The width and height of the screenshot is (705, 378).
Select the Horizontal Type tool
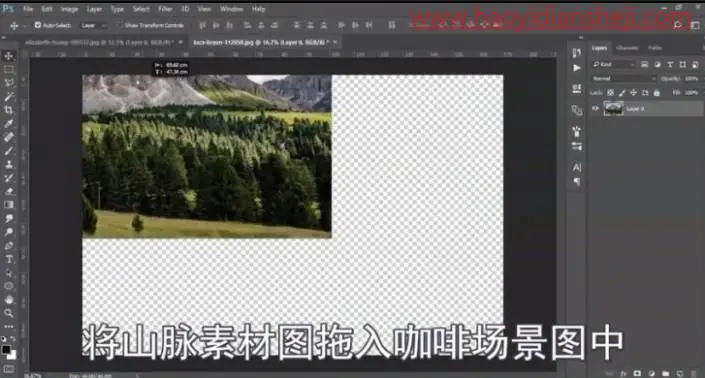(9, 259)
